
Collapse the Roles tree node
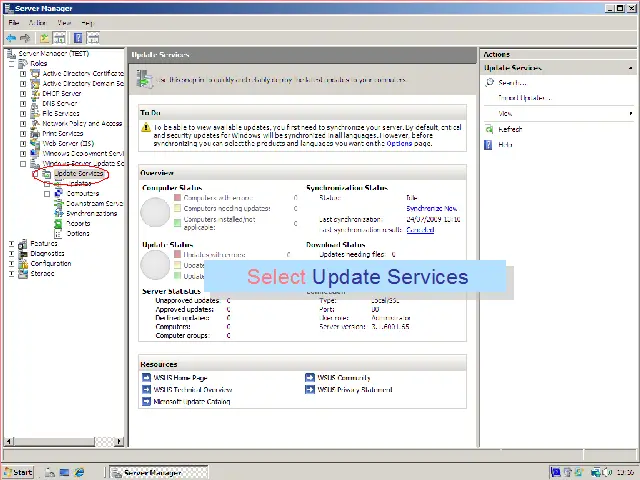[x=11, y=64]
